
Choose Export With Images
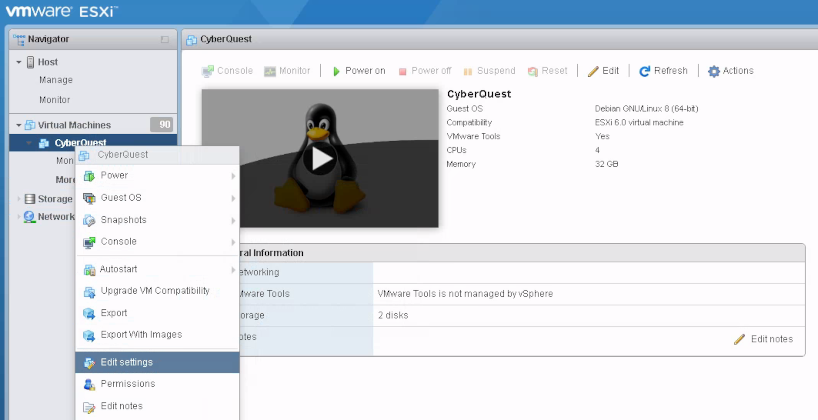[x=157, y=335]
